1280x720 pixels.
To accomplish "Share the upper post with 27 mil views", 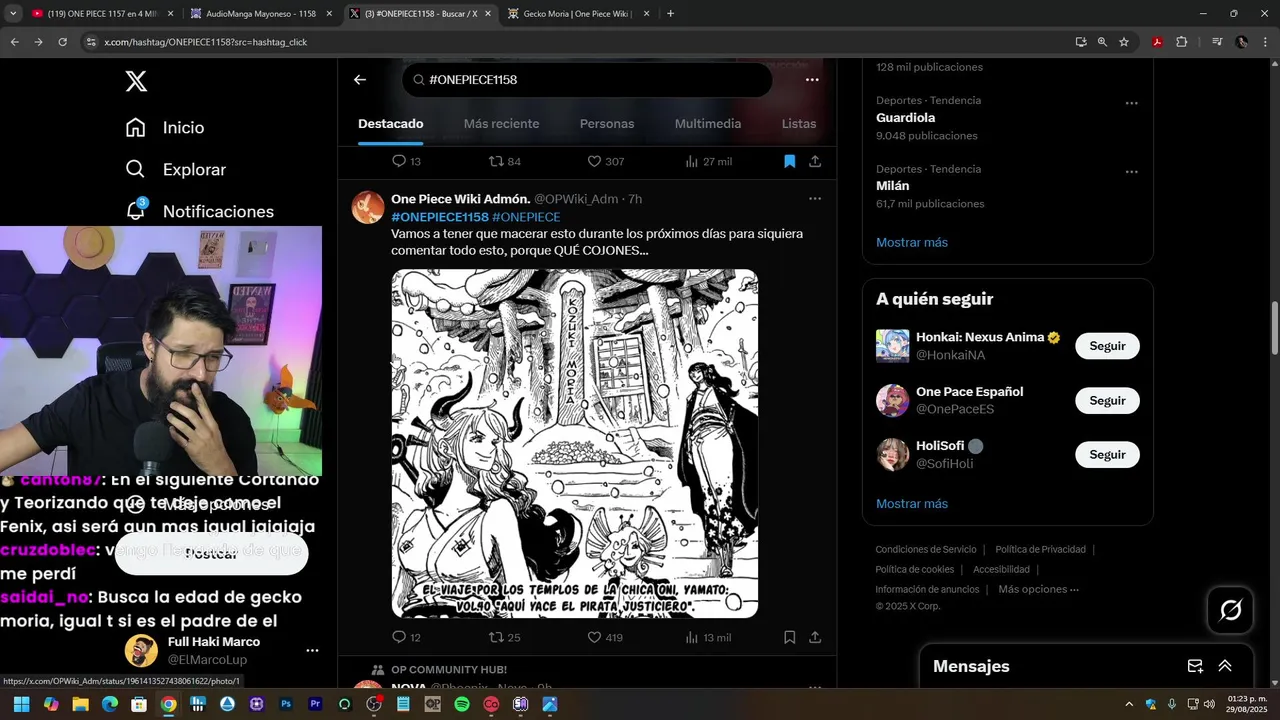I will [815, 161].
